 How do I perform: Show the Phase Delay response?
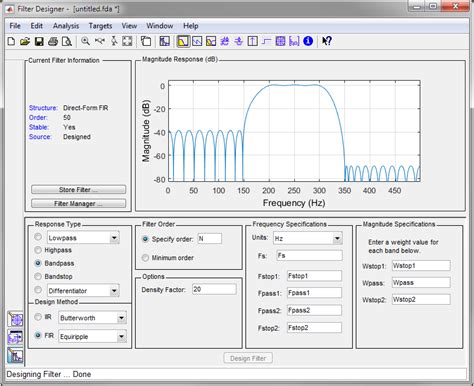(239, 41)
